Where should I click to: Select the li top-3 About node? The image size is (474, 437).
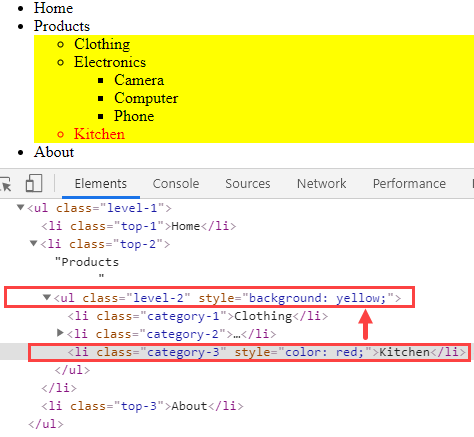(142, 406)
